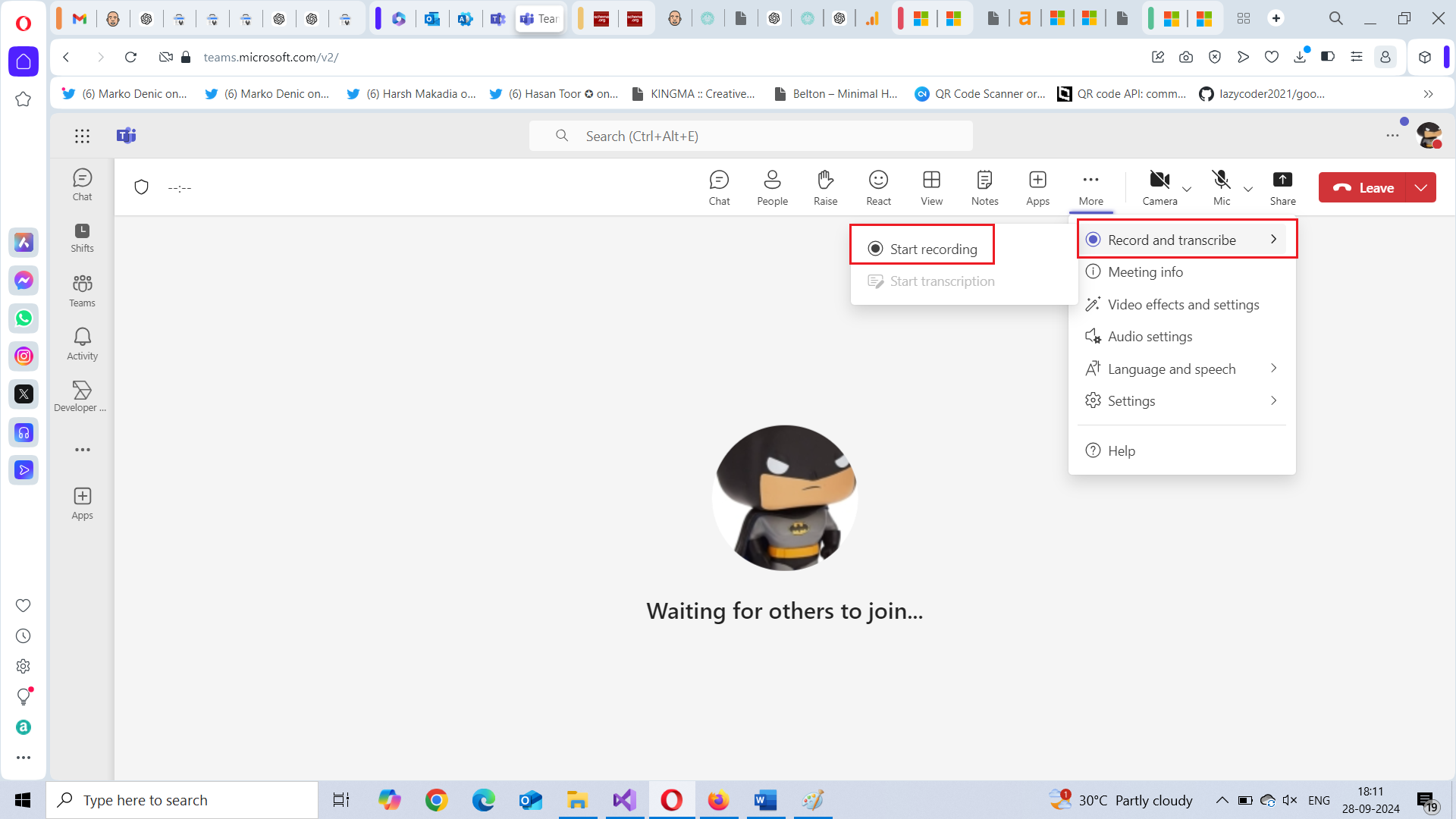Viewport: 1456px width, 819px height.
Task: Switch to the Gmail tab
Action: 80,18
